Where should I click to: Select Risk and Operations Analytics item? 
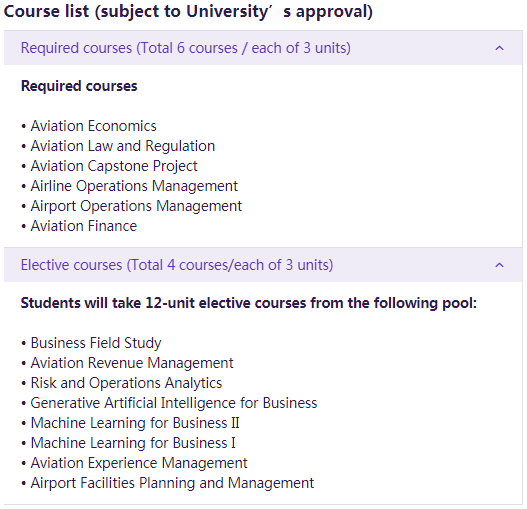(x=126, y=383)
